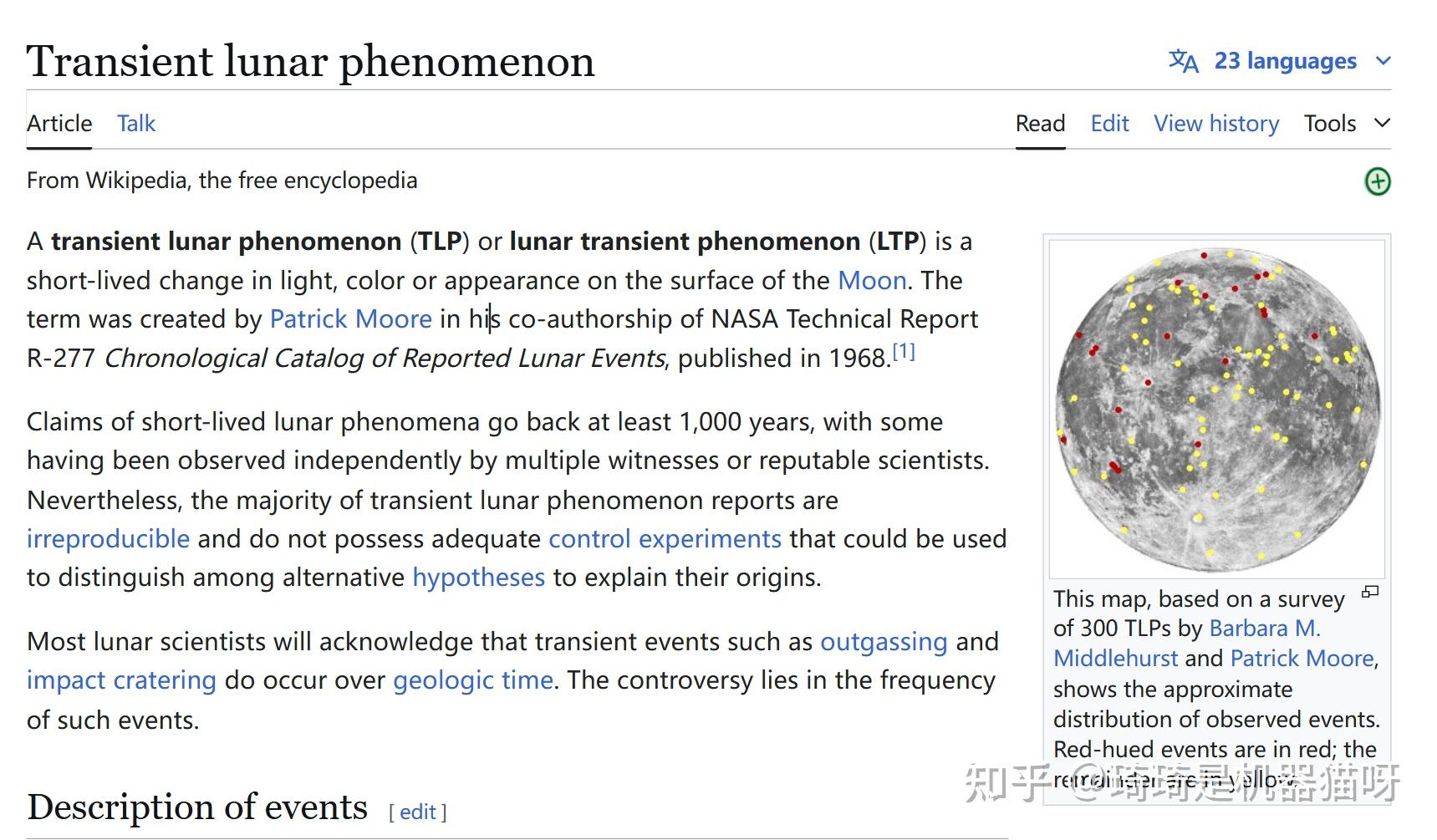Select the Article tab
This screenshot has width=1437, height=840.
(59, 124)
